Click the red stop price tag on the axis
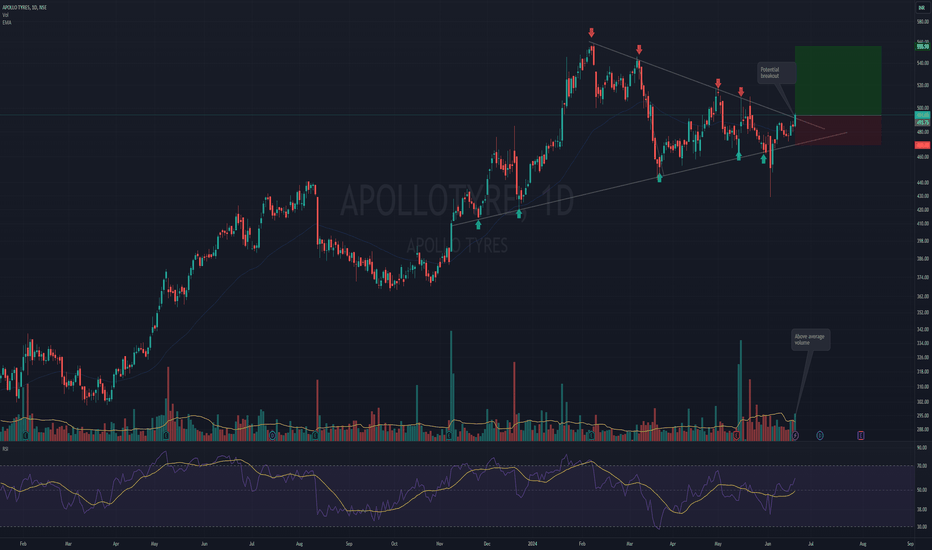The height and width of the screenshot is (550, 932). (922, 145)
